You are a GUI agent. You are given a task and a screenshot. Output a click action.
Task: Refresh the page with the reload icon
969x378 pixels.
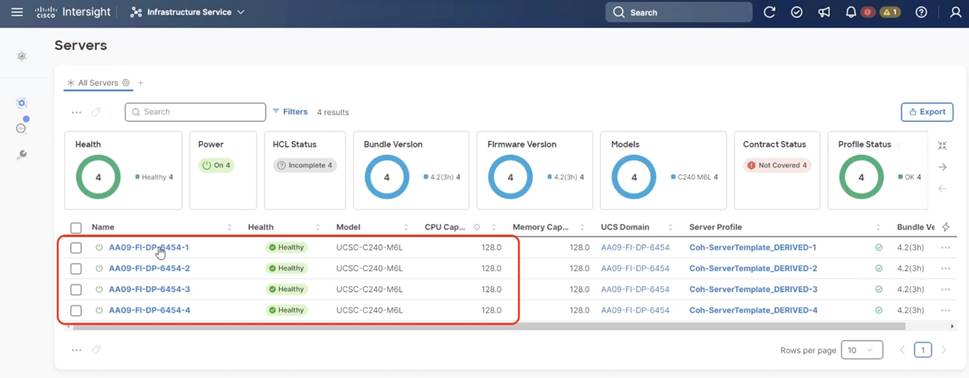click(769, 12)
